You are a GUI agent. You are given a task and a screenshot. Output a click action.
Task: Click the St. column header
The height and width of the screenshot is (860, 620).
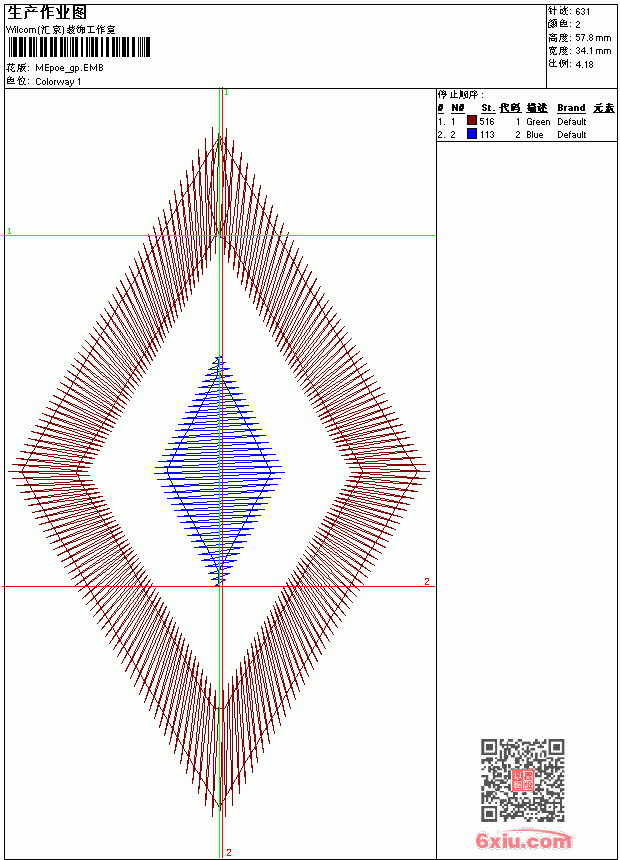tap(488, 108)
